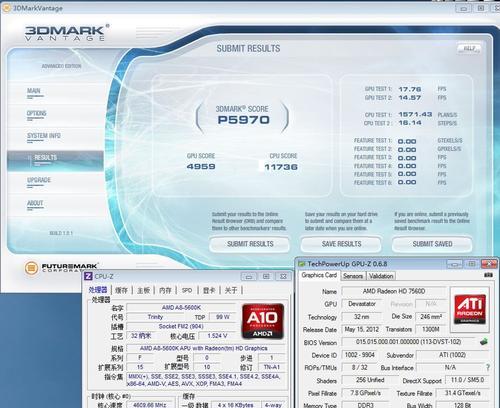Click the BIOS Version field in GPU-Z
This screenshot has width=500, height=408.
(x=409, y=342)
